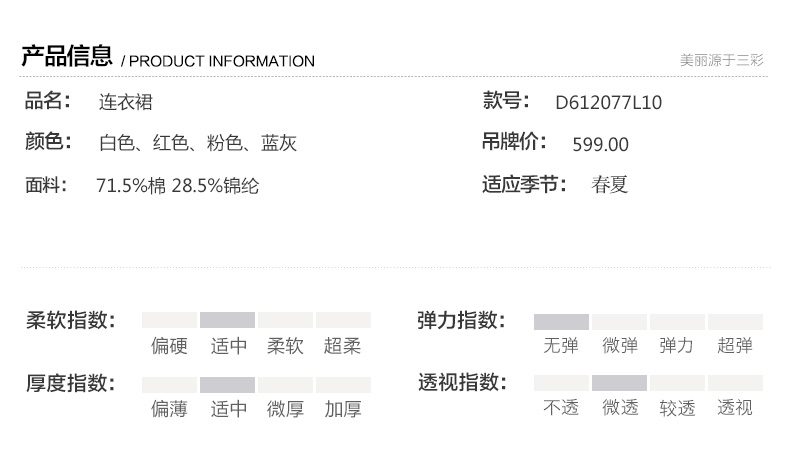Select the 适中 thickness segment bar
790x469 pixels.
coord(227,385)
